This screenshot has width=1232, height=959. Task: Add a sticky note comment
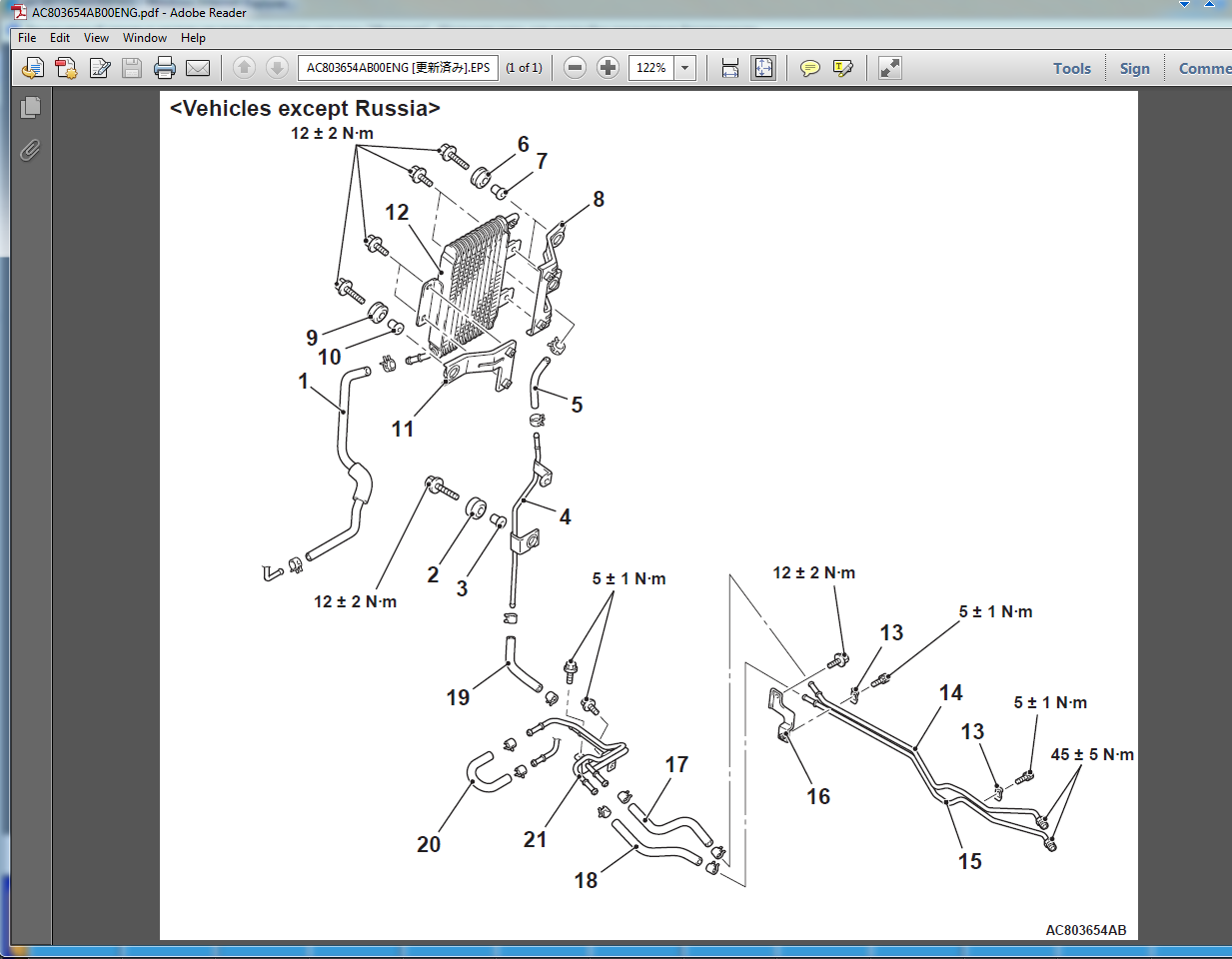point(810,68)
